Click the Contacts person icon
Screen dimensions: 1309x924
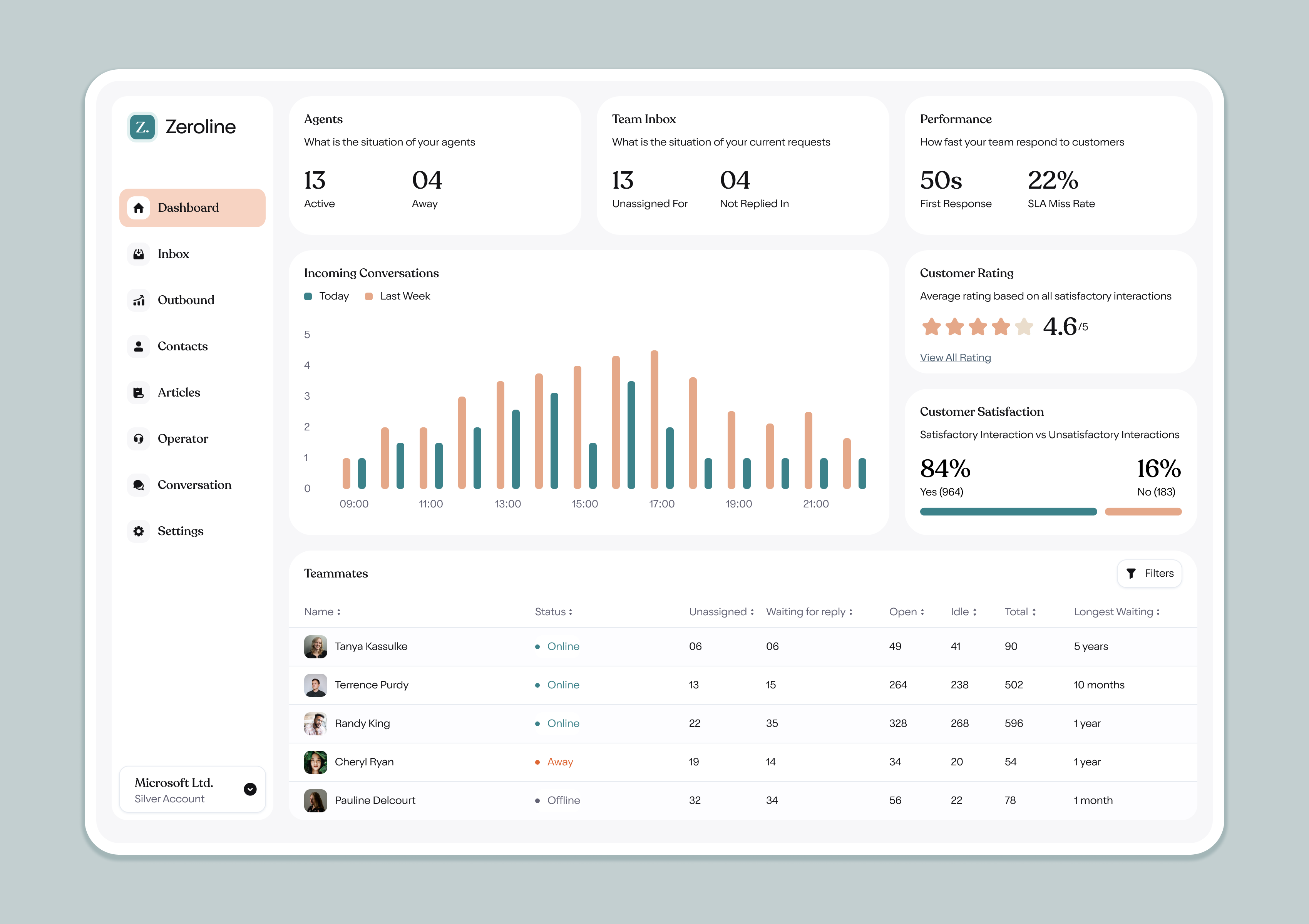[139, 346]
